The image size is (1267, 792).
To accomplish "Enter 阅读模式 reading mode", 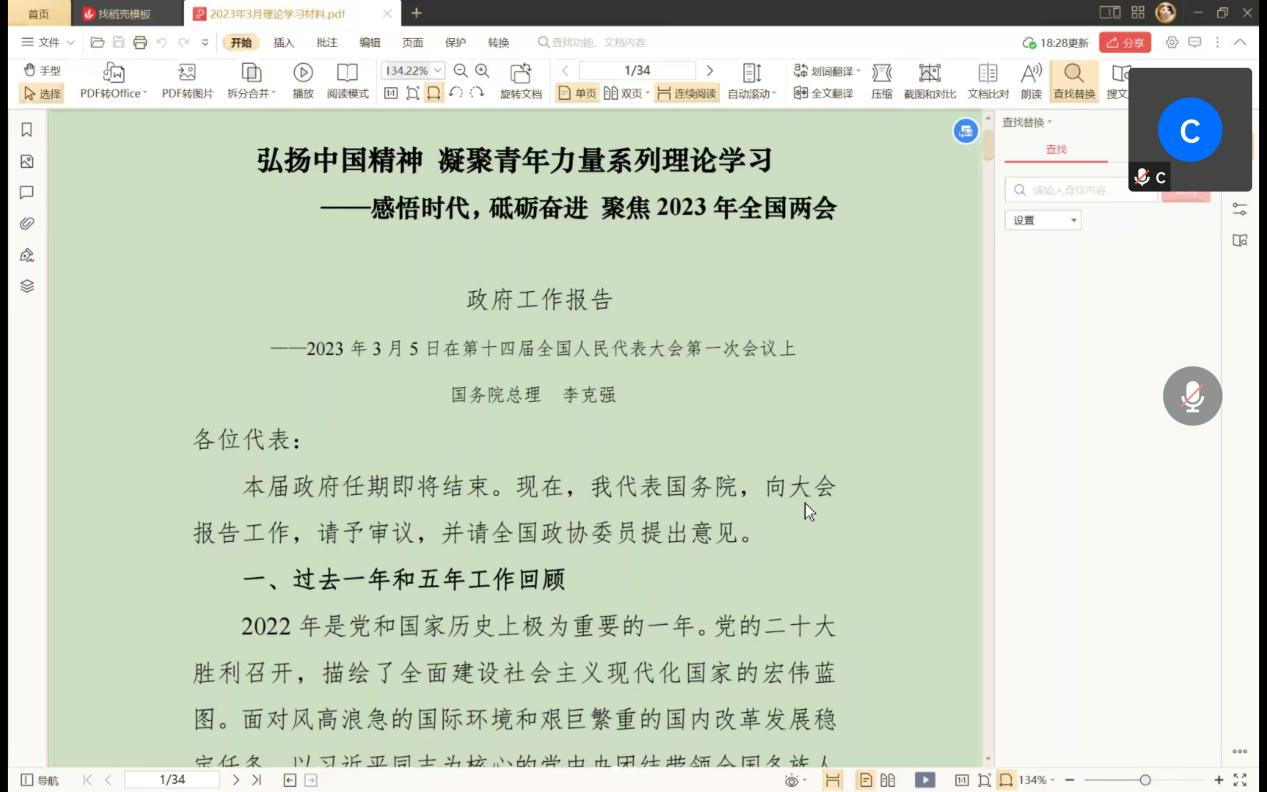I will [347, 73].
